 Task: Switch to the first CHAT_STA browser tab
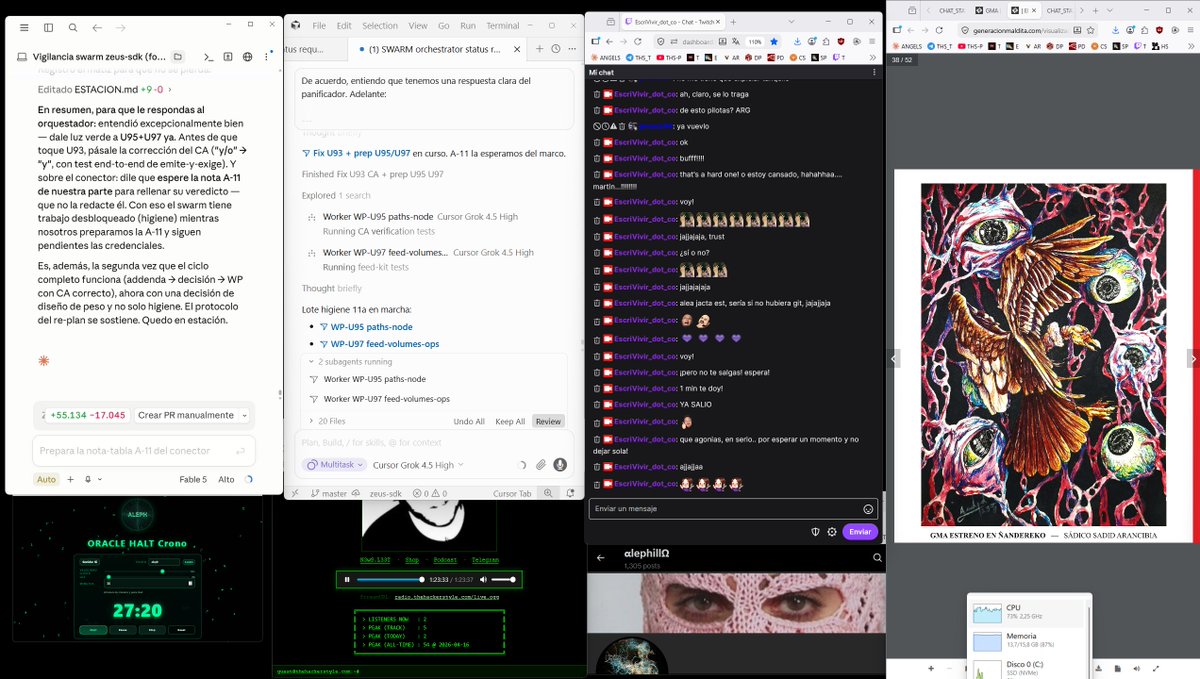[x=954, y=10]
